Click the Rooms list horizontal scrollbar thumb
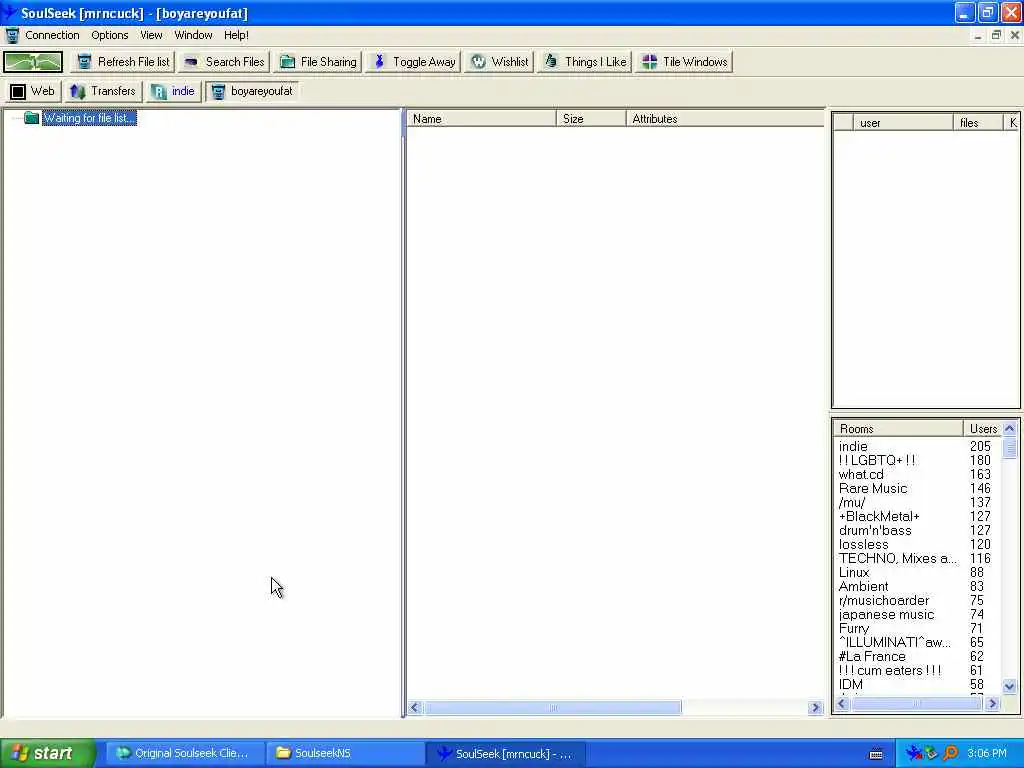The height and width of the screenshot is (768, 1024). (917, 703)
